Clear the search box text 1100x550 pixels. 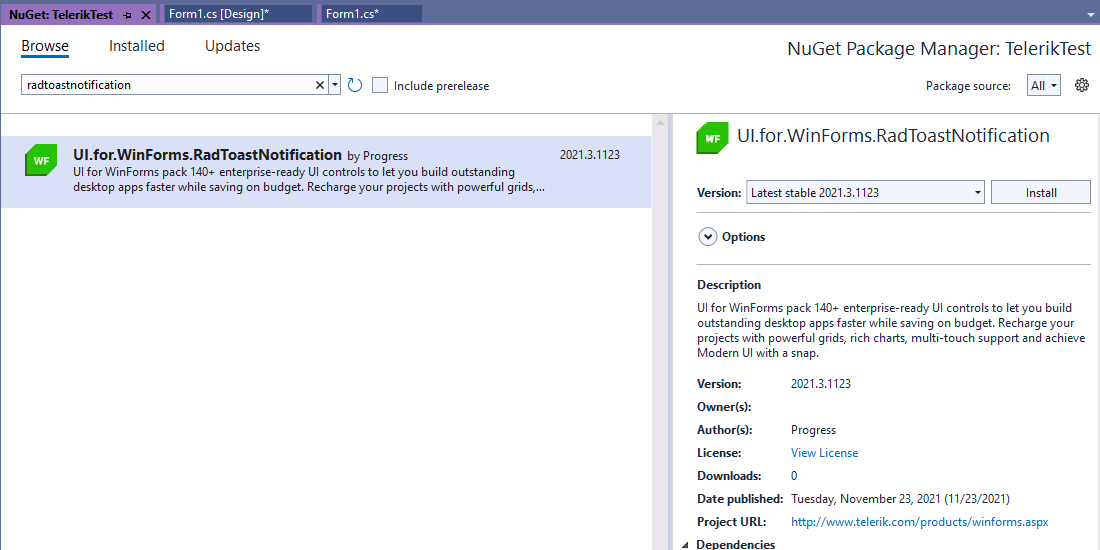pos(319,85)
